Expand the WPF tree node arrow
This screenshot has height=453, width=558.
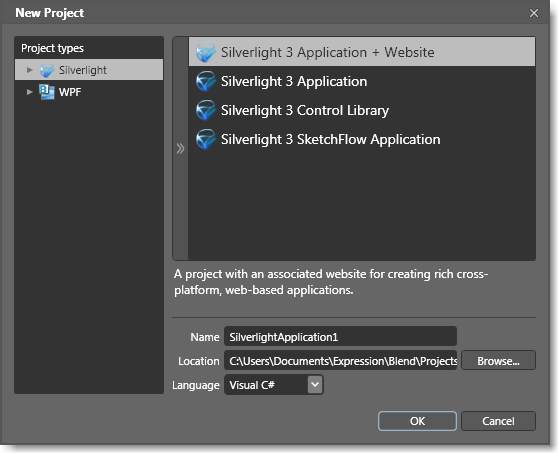[30, 92]
